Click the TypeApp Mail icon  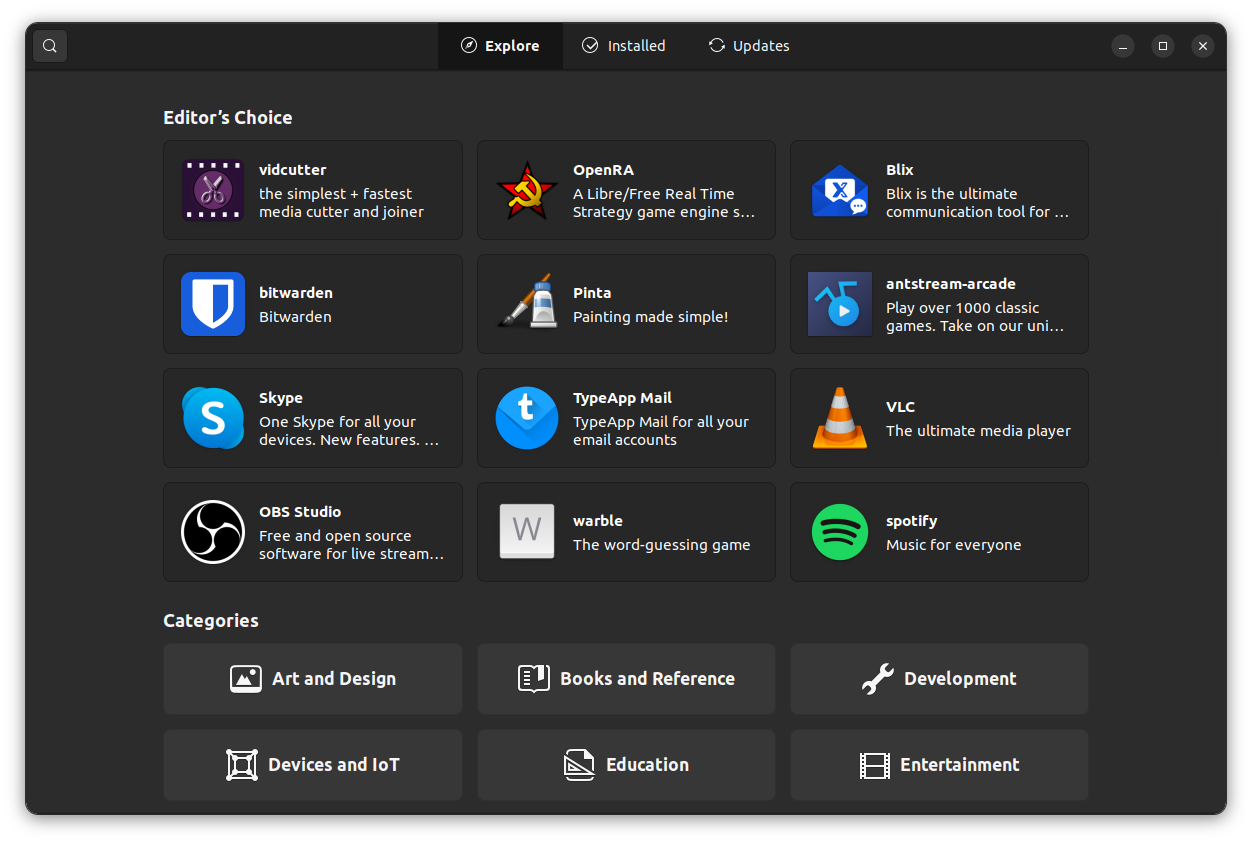tap(527, 418)
